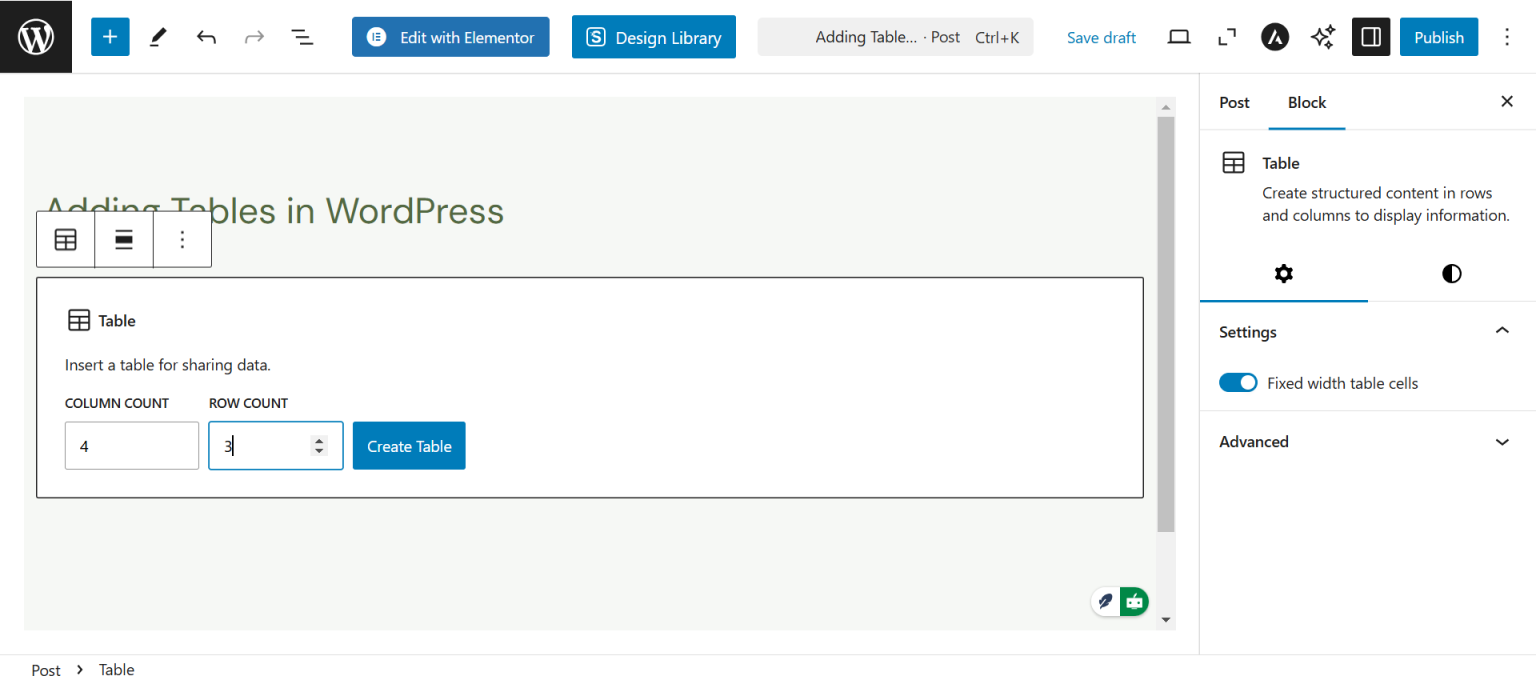Click the Create Table button

click(408, 445)
